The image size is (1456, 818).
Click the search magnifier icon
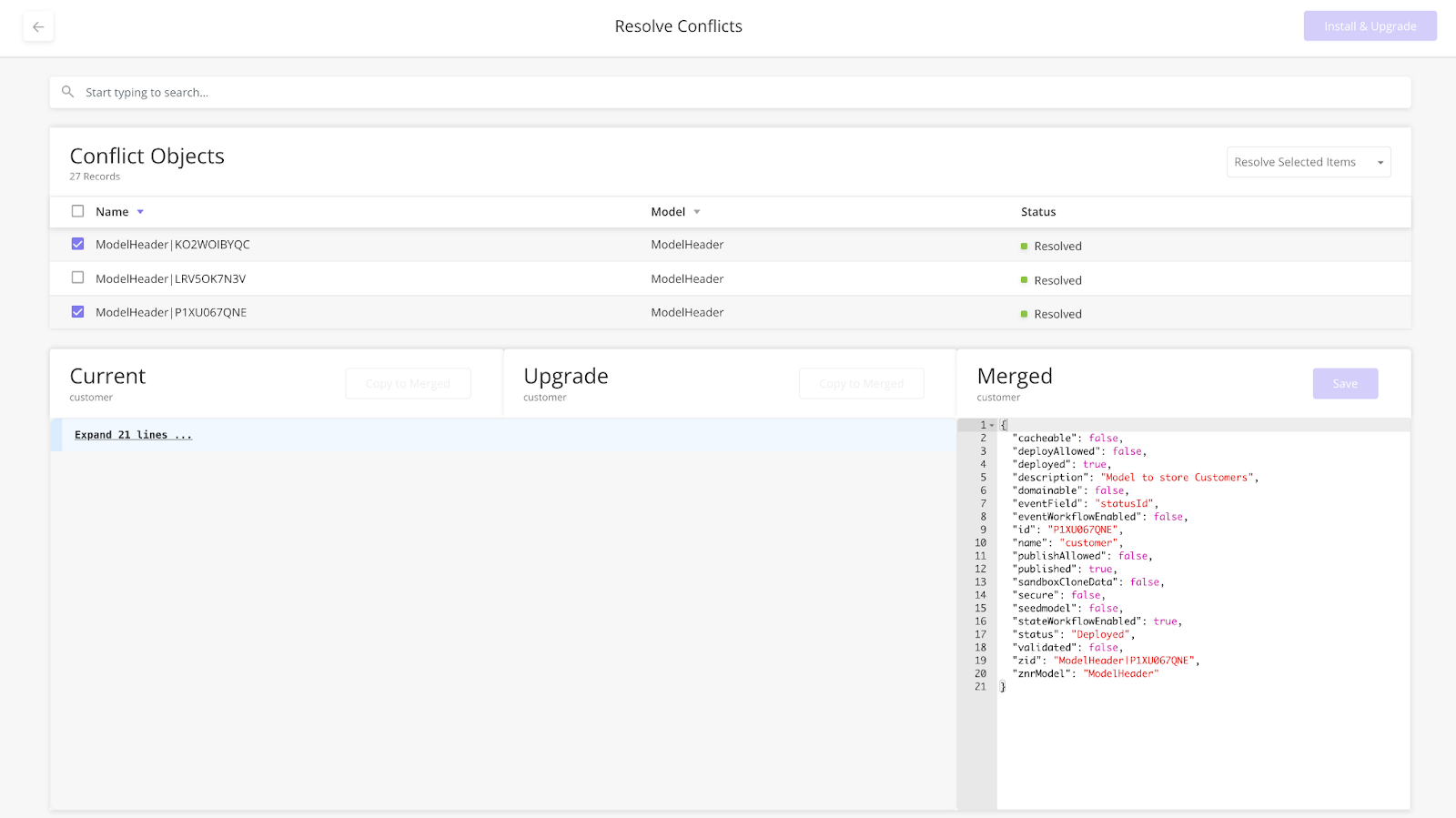coord(67,92)
